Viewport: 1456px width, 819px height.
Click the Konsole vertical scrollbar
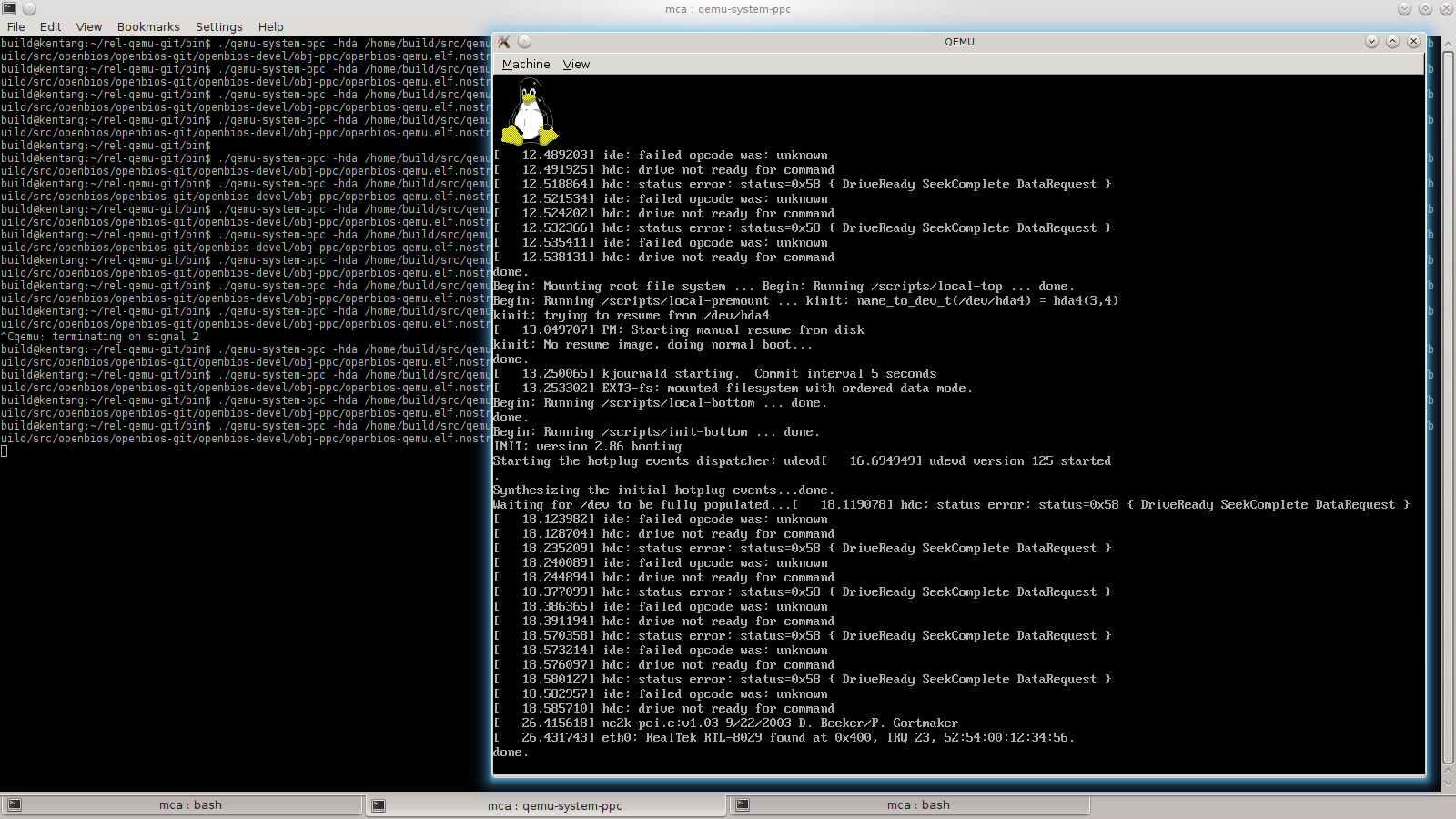coord(1448,409)
